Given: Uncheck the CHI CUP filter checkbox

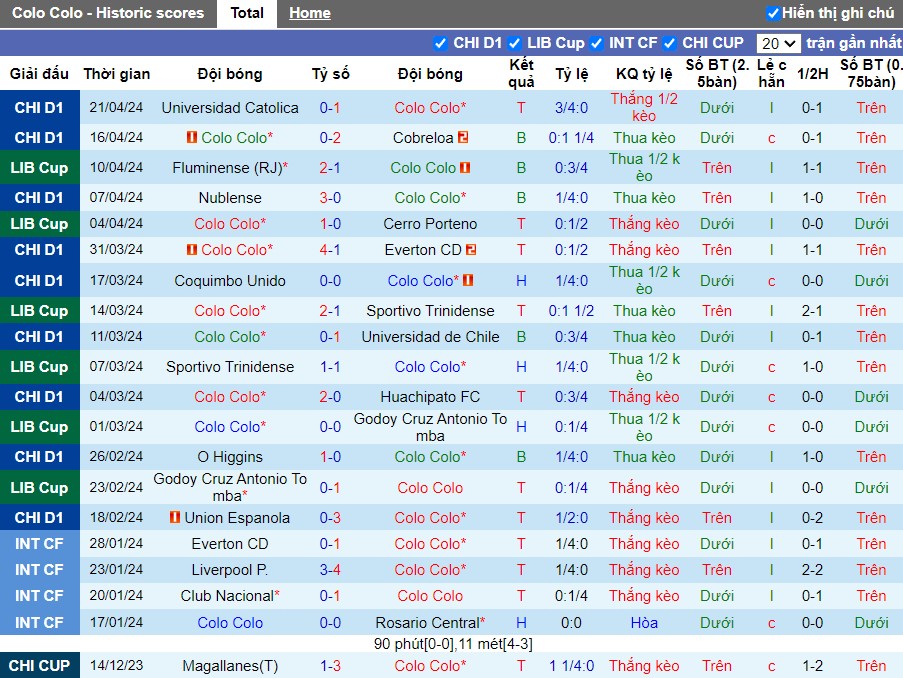Looking at the screenshot, I should coord(669,43).
